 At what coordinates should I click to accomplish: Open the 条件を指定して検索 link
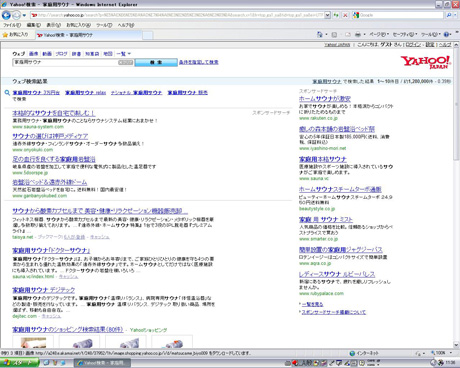199,62
